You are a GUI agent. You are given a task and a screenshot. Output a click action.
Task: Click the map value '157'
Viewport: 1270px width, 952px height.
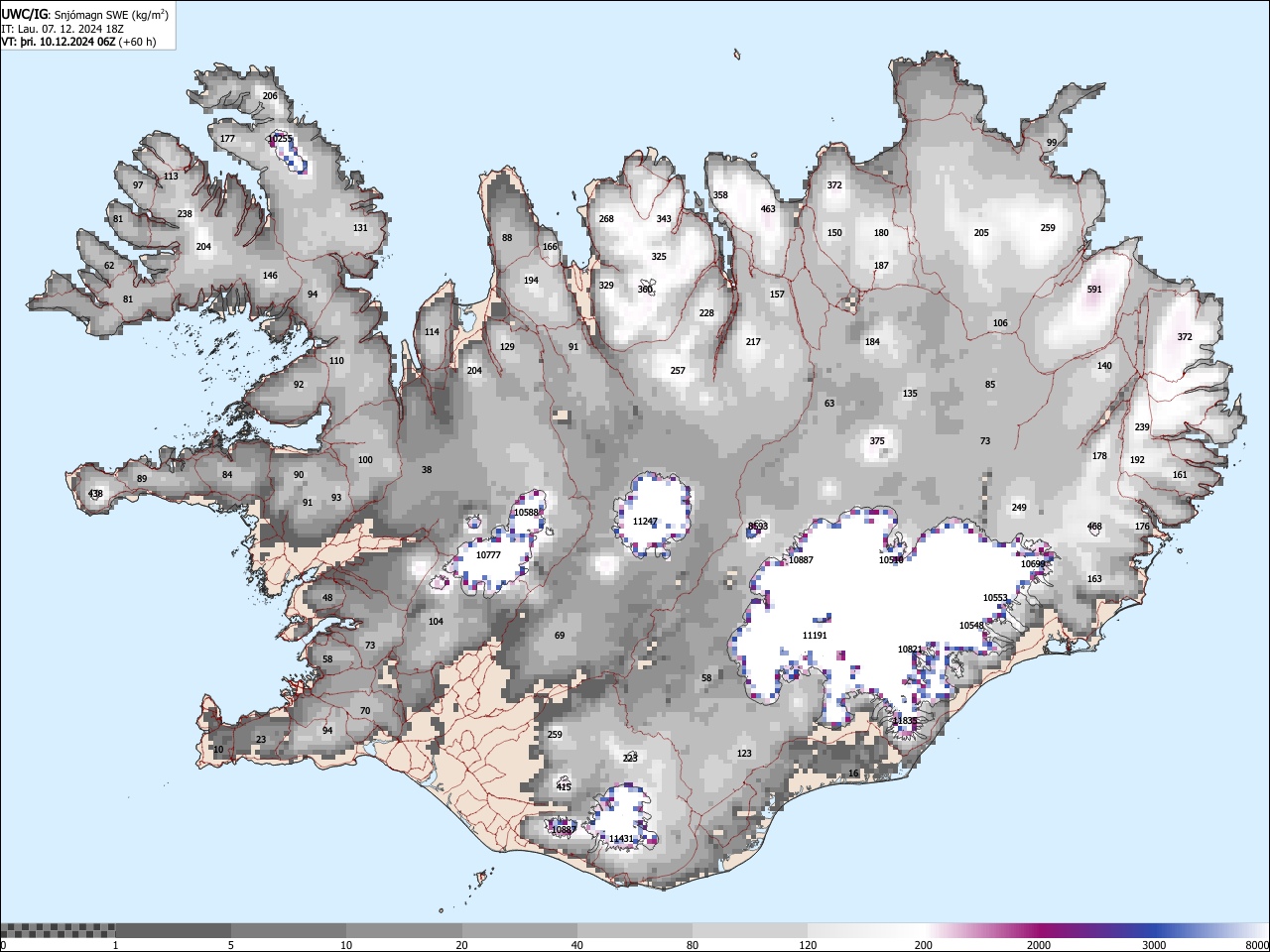coord(777,295)
